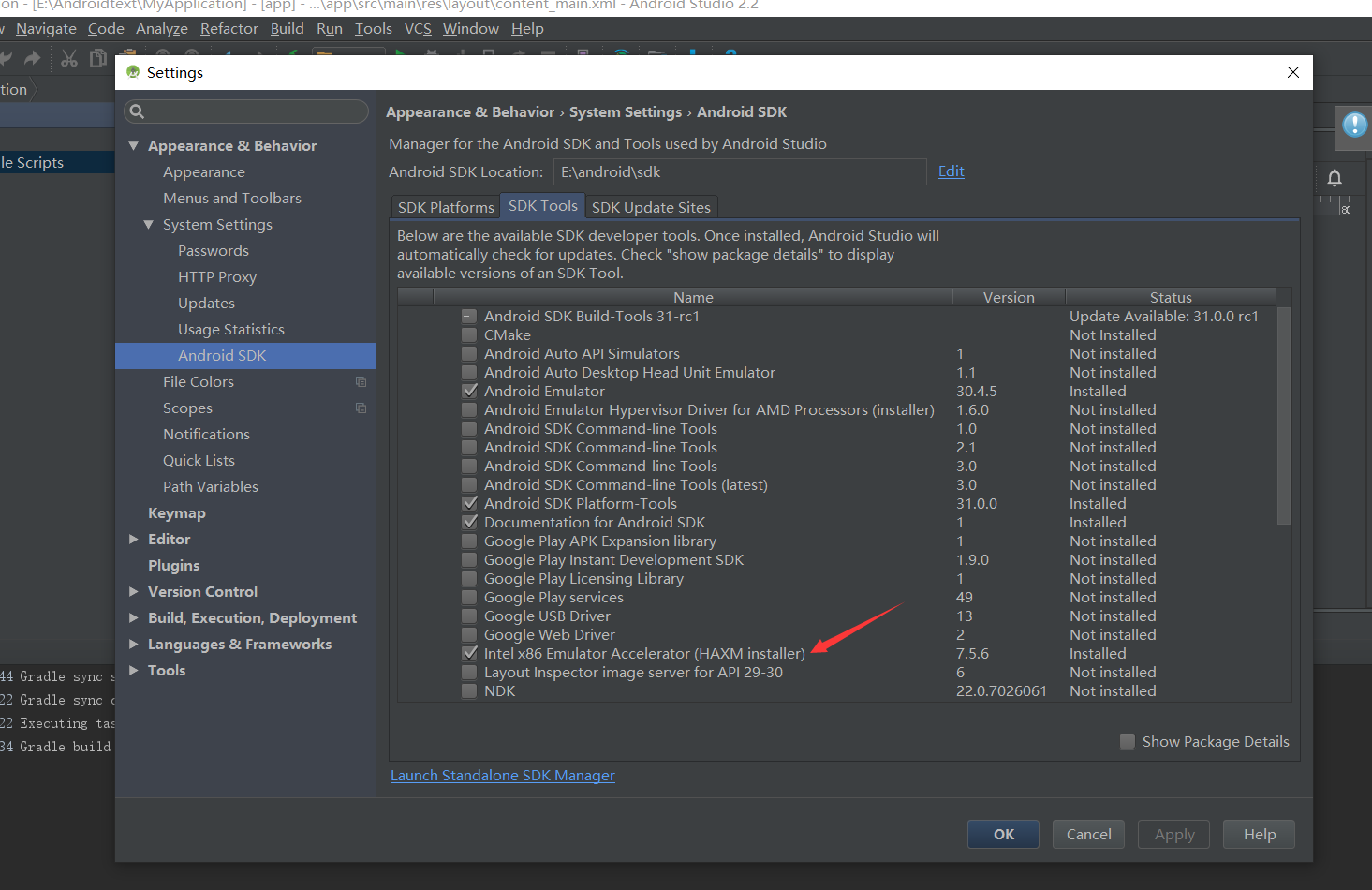Open the VCS menu
Viewport: 1372px width, 890px height.
click(418, 29)
